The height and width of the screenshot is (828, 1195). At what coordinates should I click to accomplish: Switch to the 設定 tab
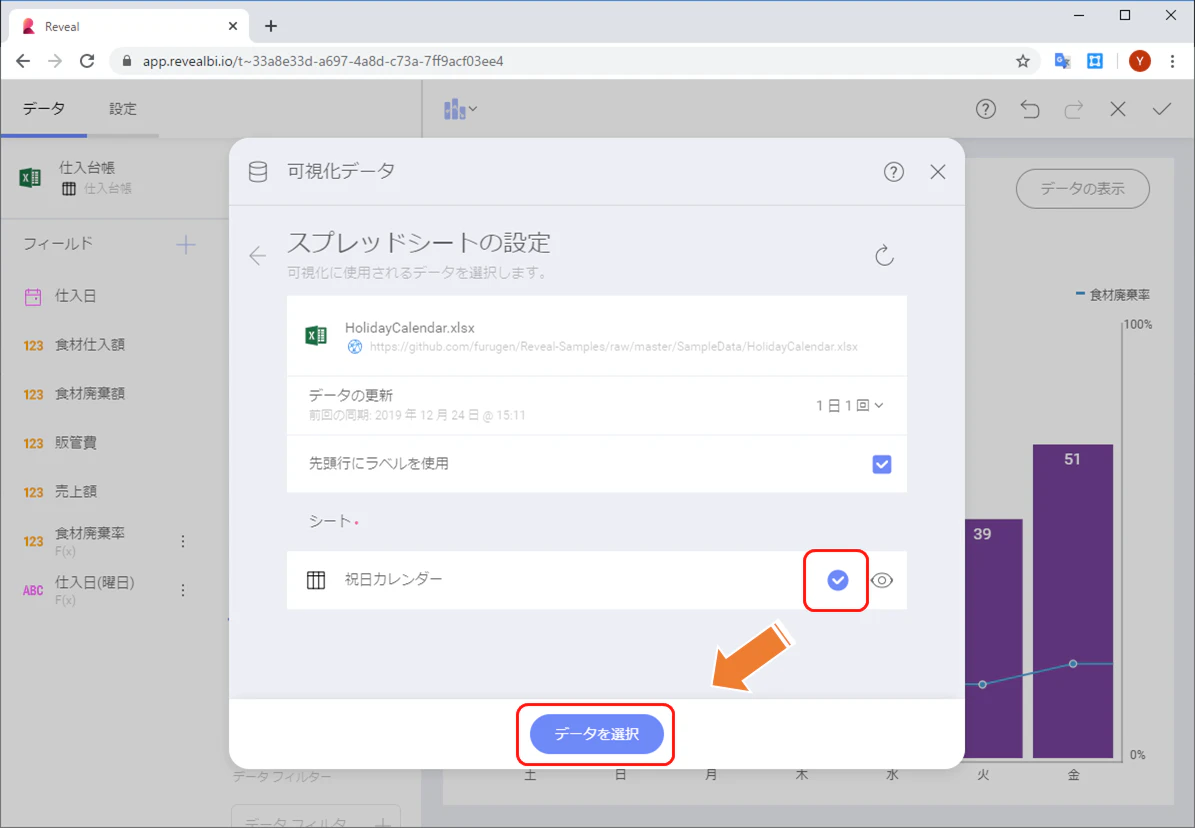pyautogui.click(x=123, y=109)
